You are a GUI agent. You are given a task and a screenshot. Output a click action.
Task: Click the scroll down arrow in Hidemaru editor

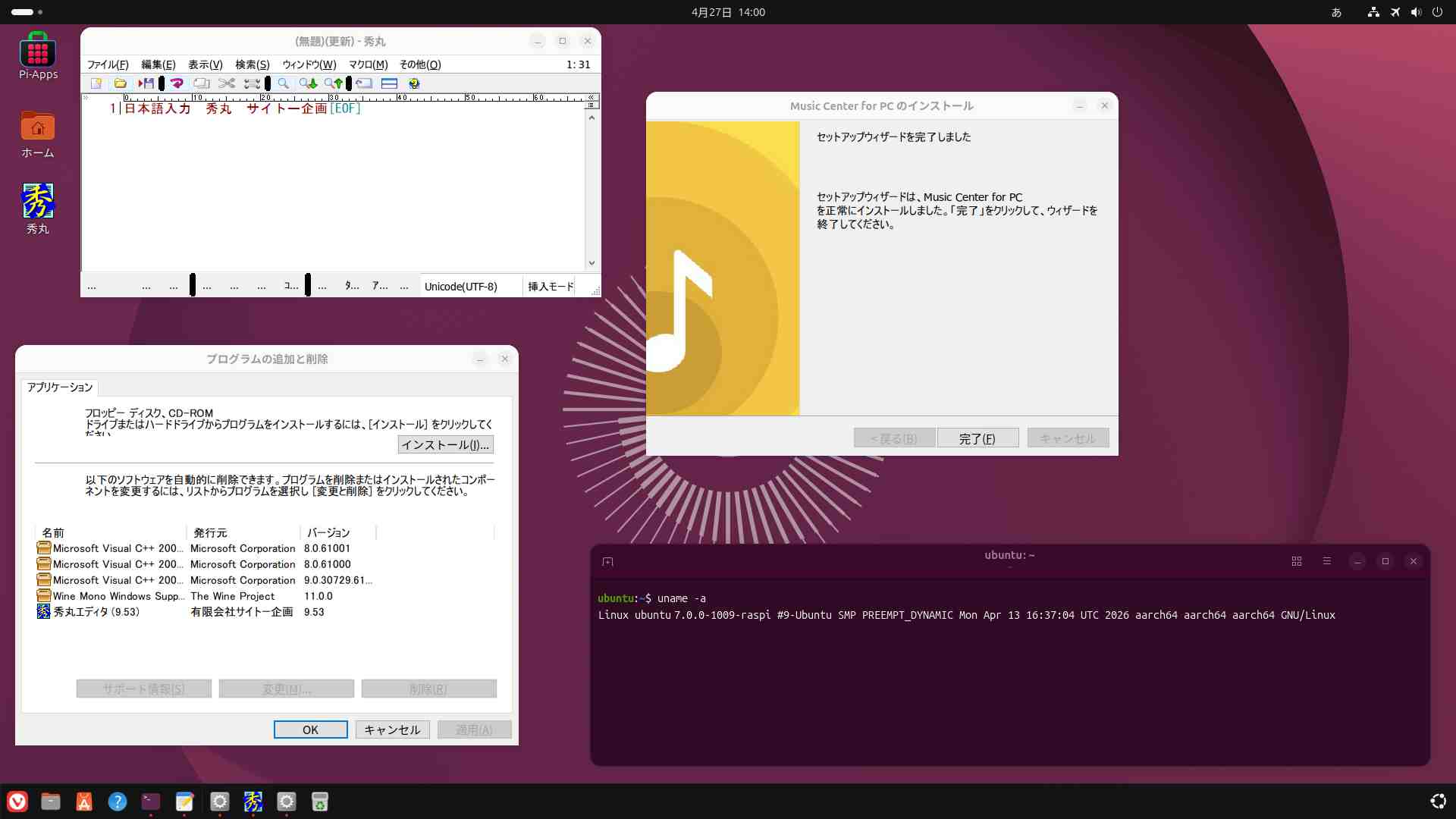(591, 263)
